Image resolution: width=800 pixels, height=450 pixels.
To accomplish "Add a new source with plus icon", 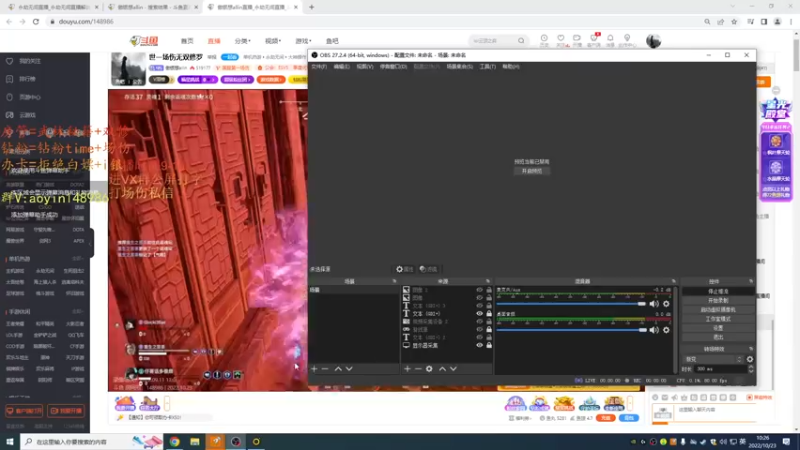I will 407,369.
